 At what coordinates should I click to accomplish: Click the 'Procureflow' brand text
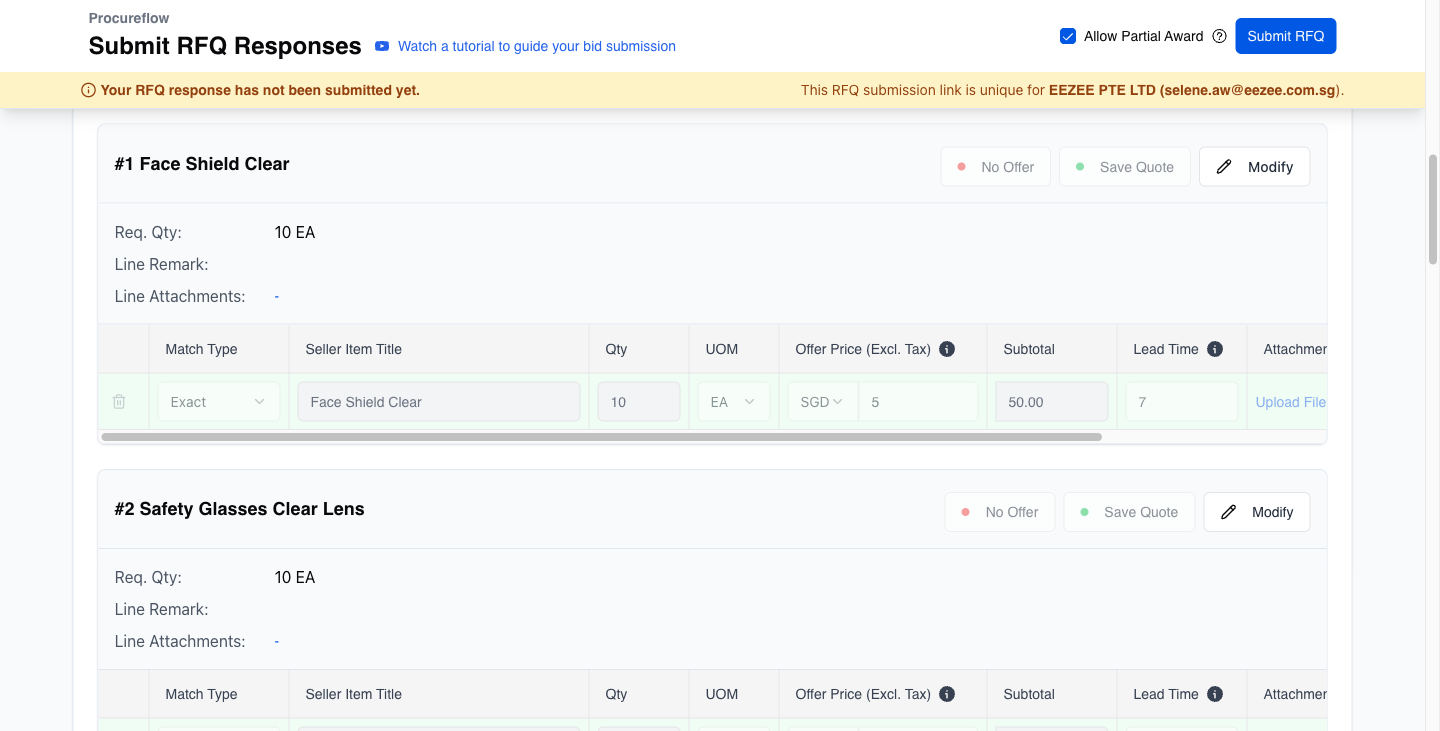pos(129,18)
